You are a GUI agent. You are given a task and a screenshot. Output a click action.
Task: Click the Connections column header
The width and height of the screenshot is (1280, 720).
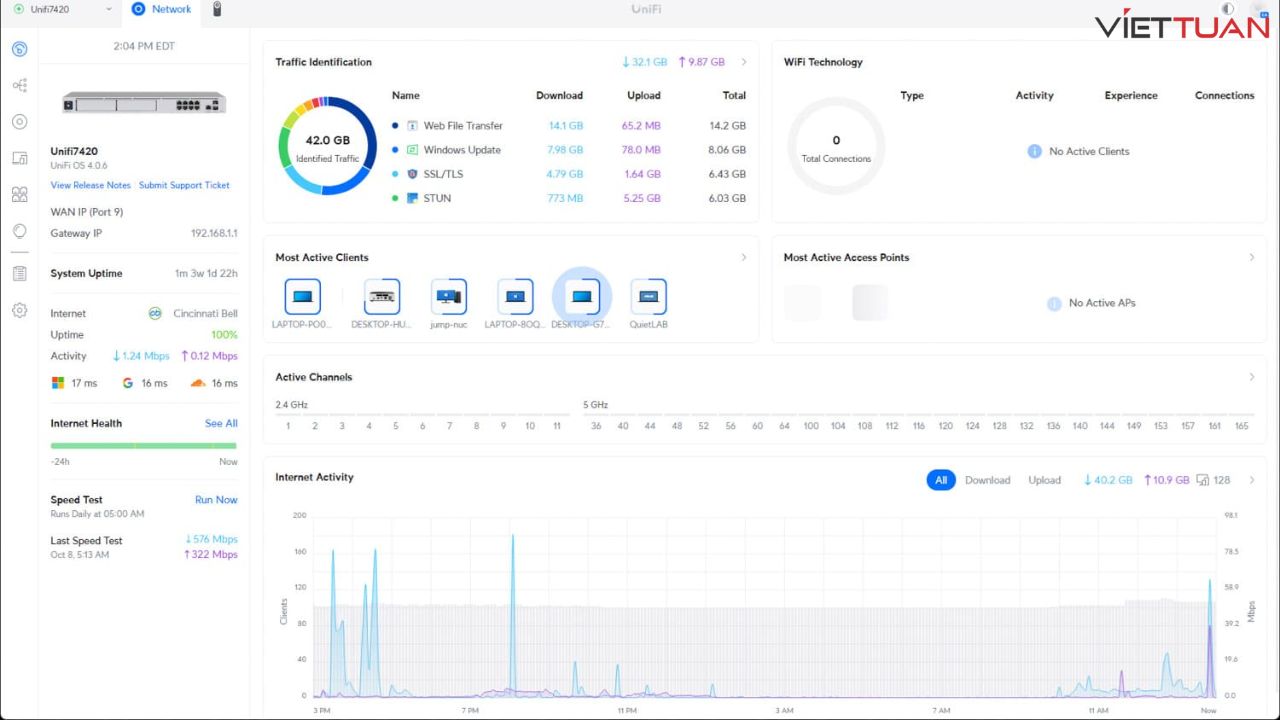(1224, 96)
